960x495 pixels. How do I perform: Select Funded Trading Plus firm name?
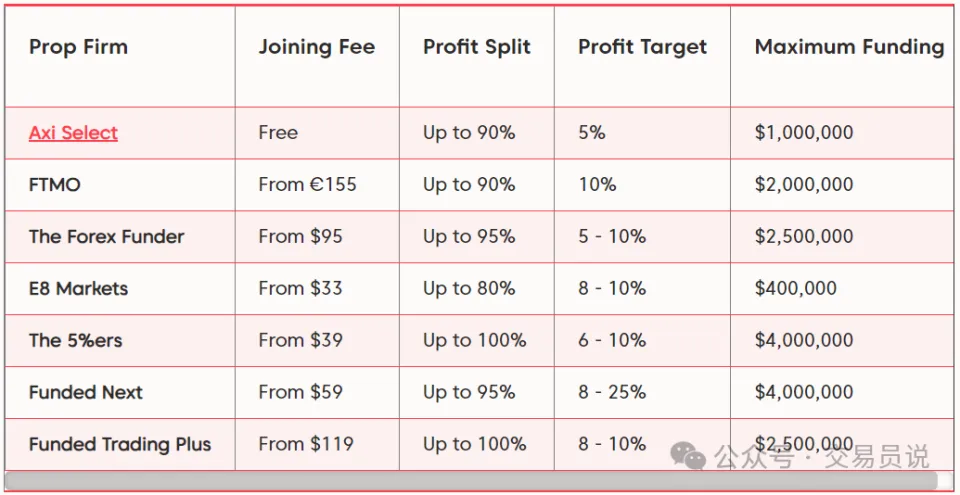[x=119, y=445]
